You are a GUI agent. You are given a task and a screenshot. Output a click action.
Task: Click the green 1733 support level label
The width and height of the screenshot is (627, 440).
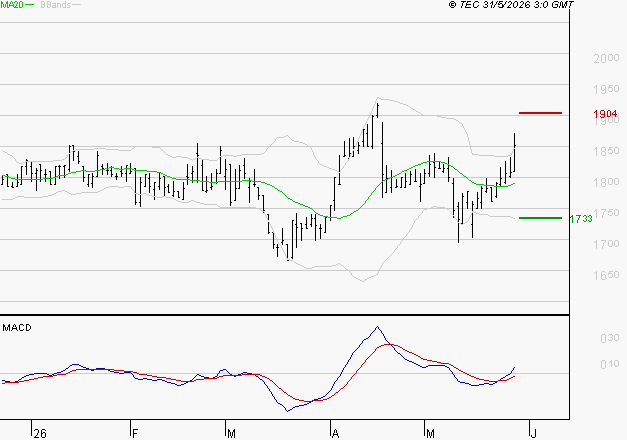[x=581, y=219]
